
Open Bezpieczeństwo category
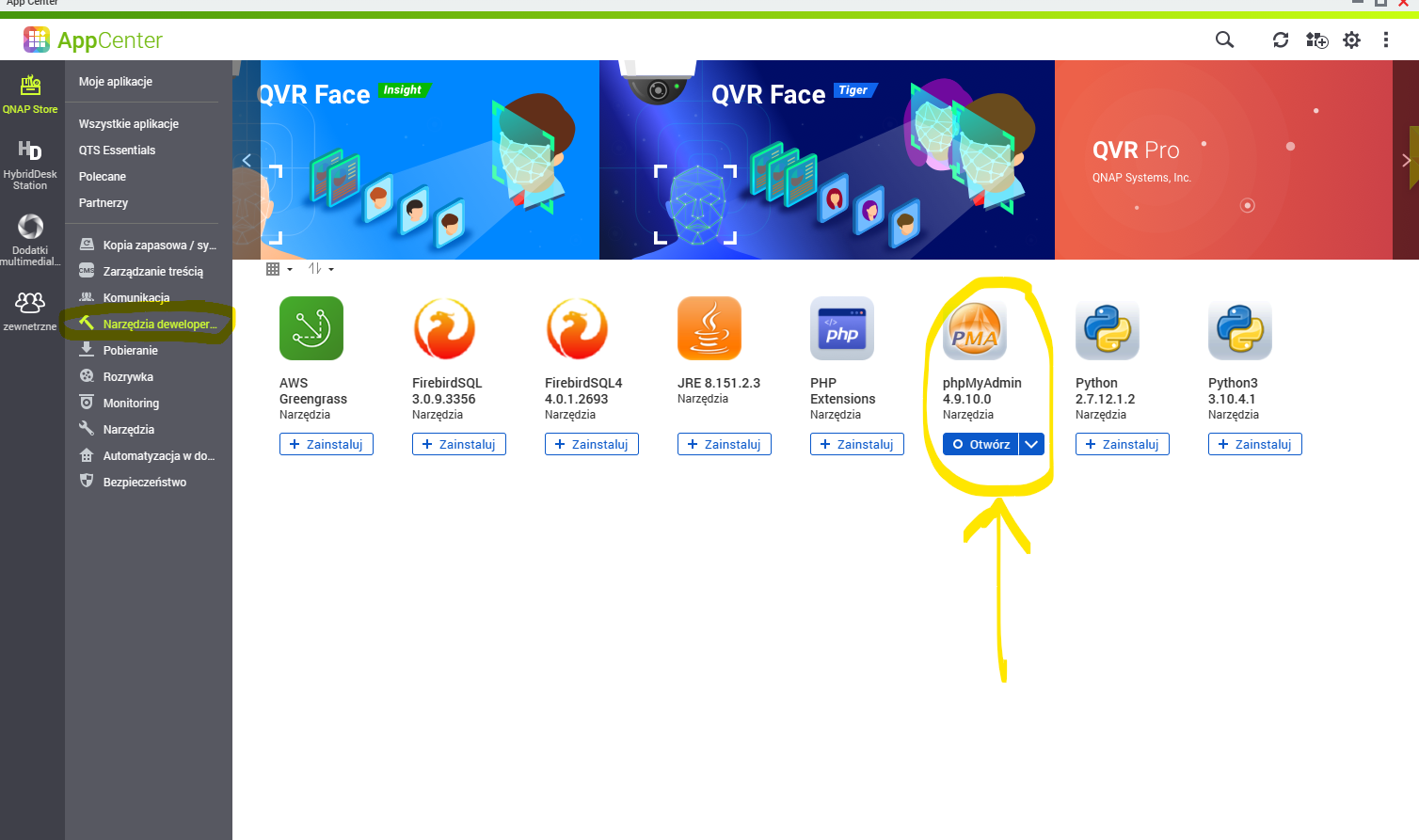(x=149, y=482)
